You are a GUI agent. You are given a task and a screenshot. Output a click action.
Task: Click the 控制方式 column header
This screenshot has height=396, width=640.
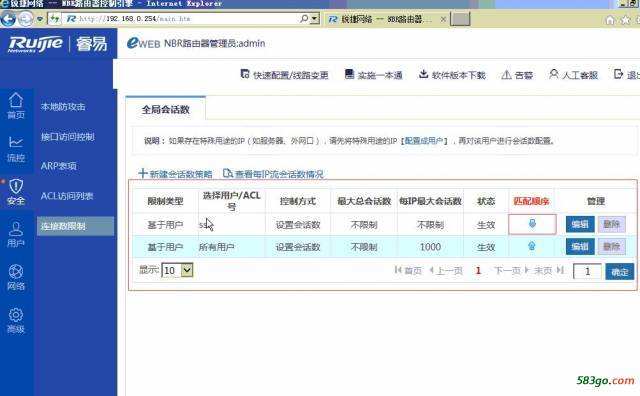pos(298,201)
